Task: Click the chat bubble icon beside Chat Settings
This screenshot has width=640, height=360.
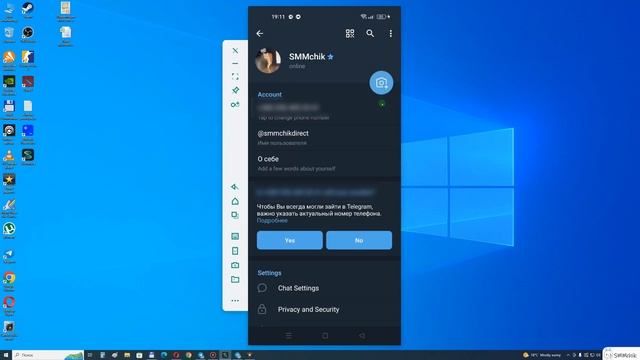Action: [x=262, y=288]
